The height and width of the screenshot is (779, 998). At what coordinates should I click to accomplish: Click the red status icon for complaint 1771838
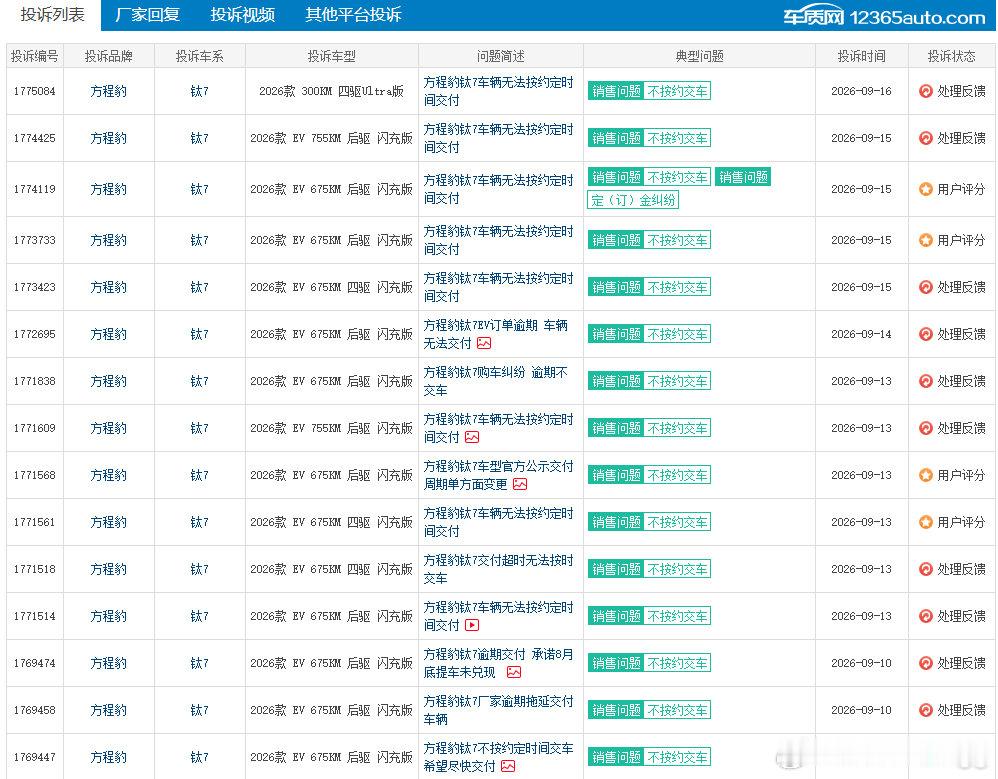[925, 382]
